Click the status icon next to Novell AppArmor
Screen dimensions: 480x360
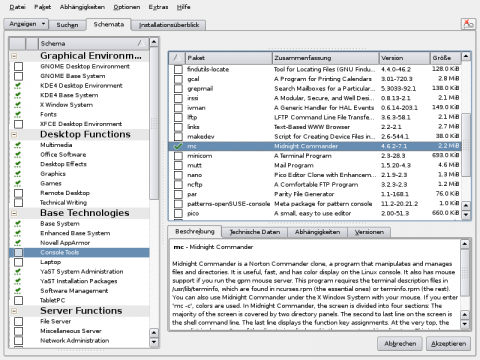[x=18, y=243]
